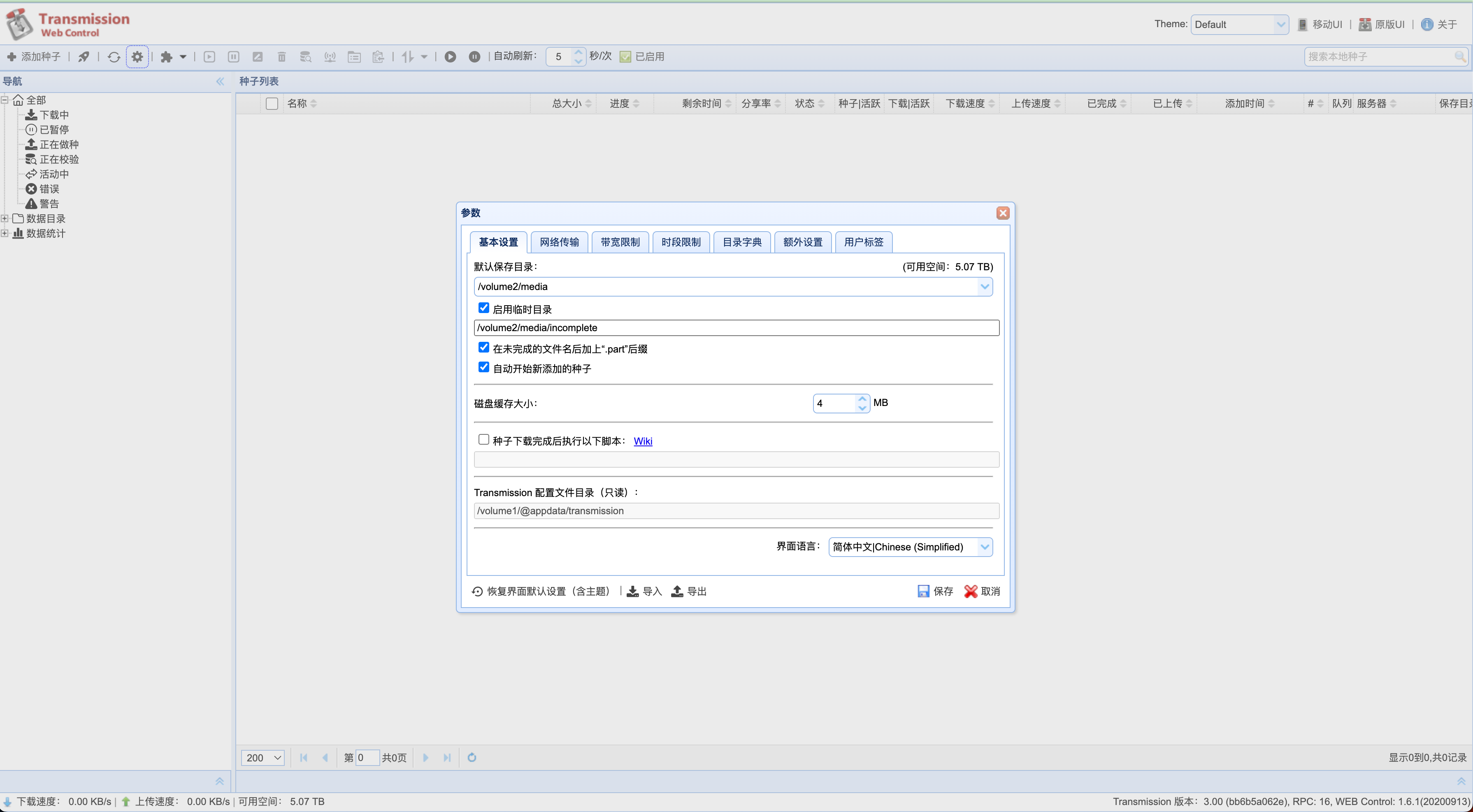Collapse the 全部 tree node

tap(5, 100)
